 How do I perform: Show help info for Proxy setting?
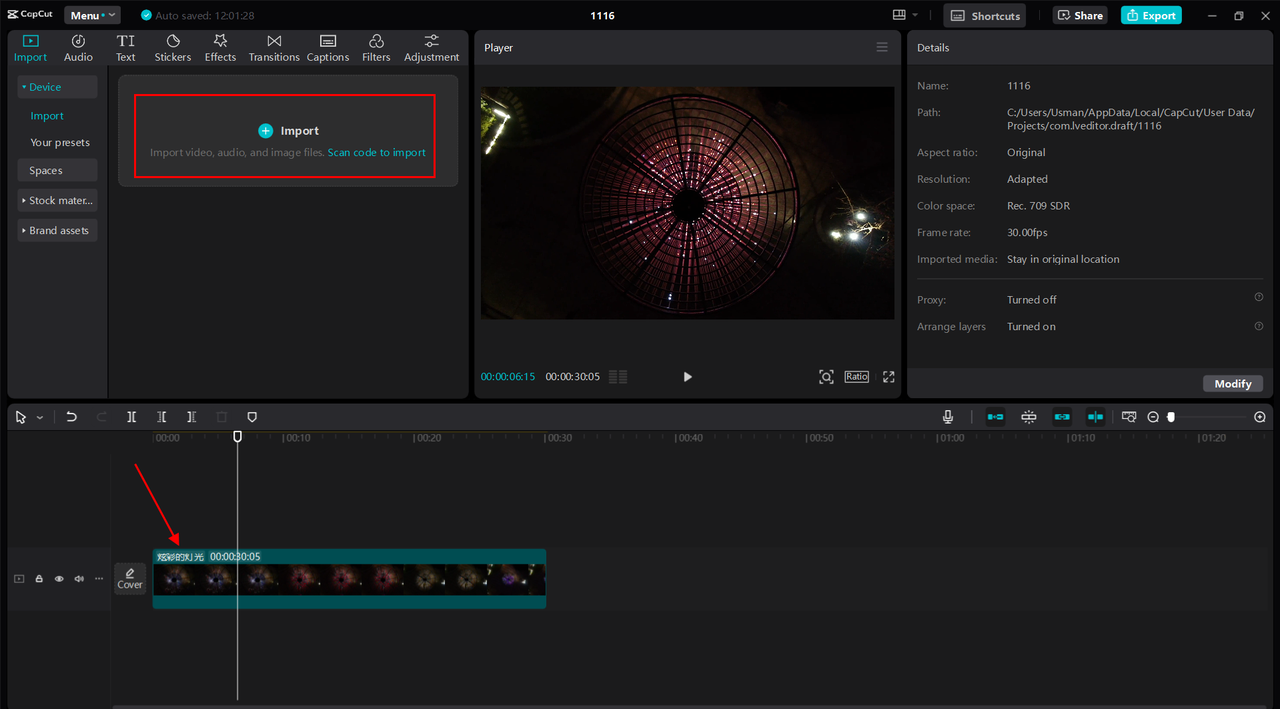click(x=1259, y=297)
